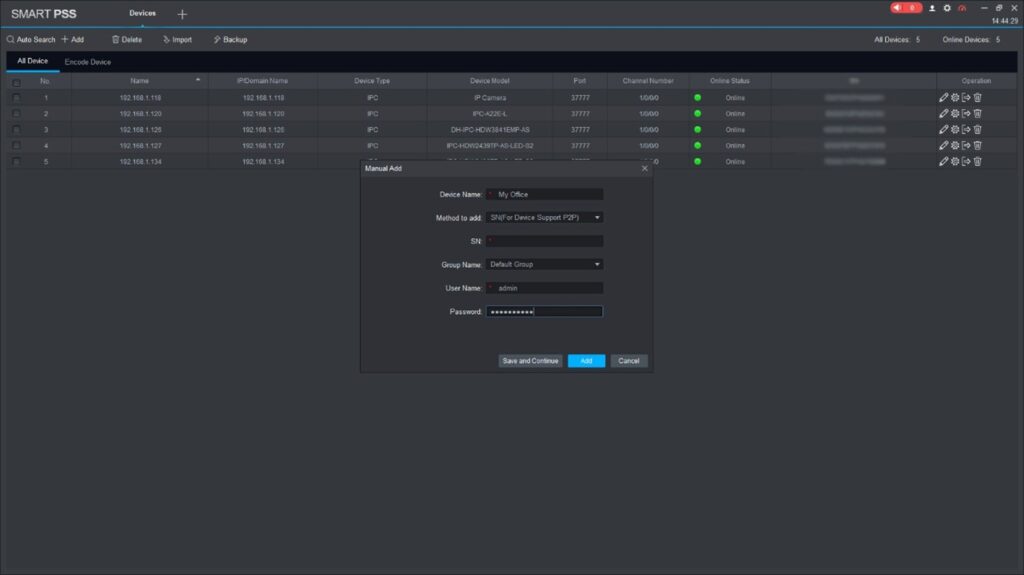This screenshot has height=575, width=1024.
Task: Open the user account icon
Action: click(x=932, y=8)
